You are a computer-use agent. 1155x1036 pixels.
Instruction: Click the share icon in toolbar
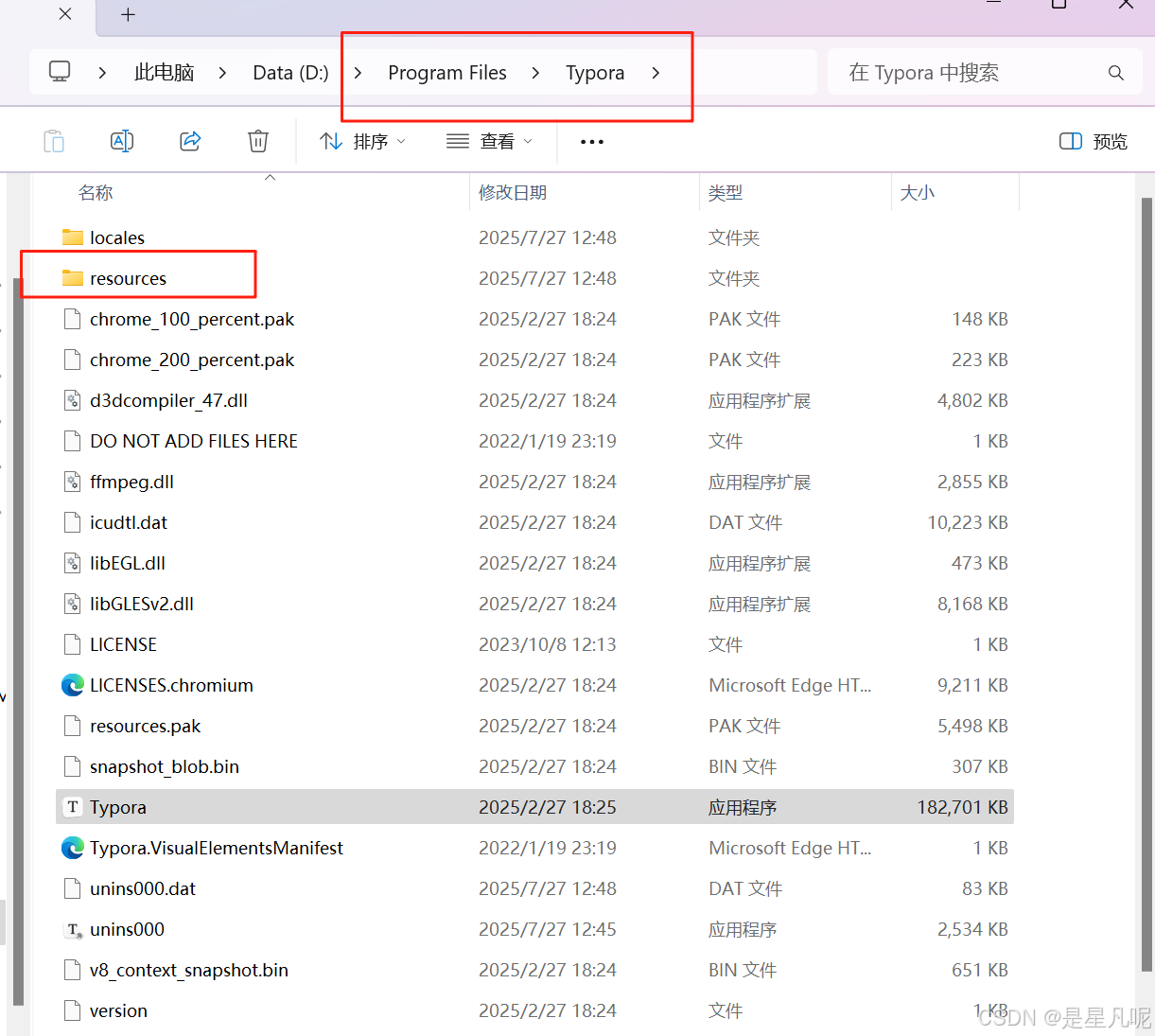coord(190,141)
